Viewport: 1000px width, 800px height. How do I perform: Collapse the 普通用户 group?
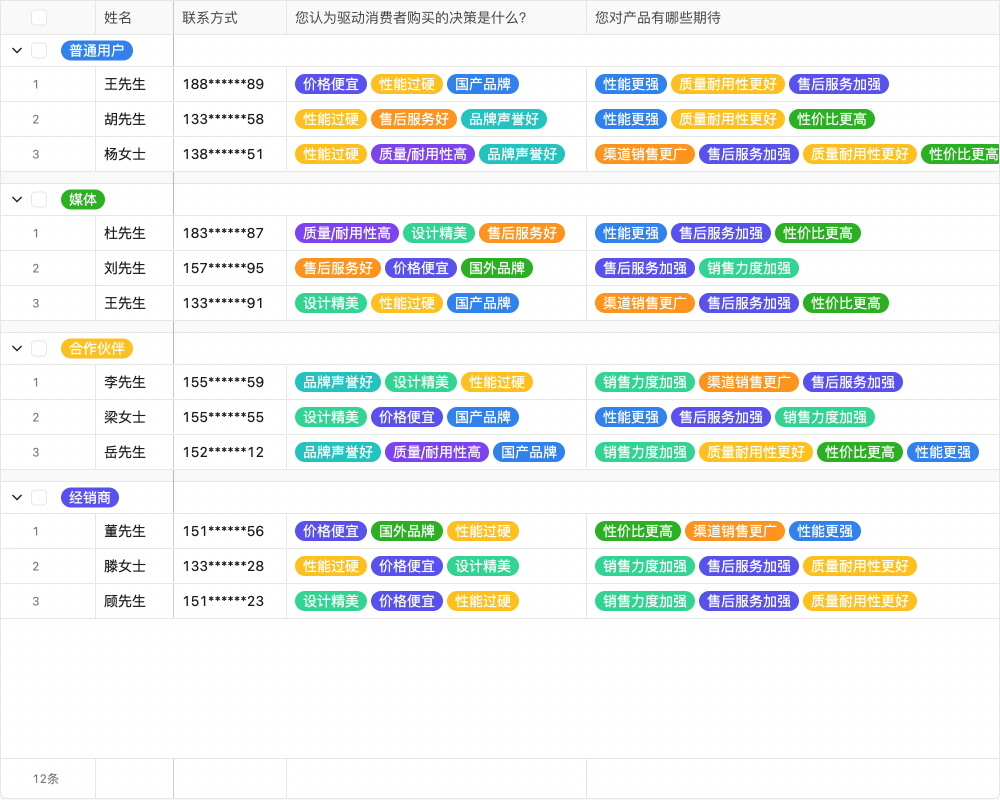pos(15,50)
